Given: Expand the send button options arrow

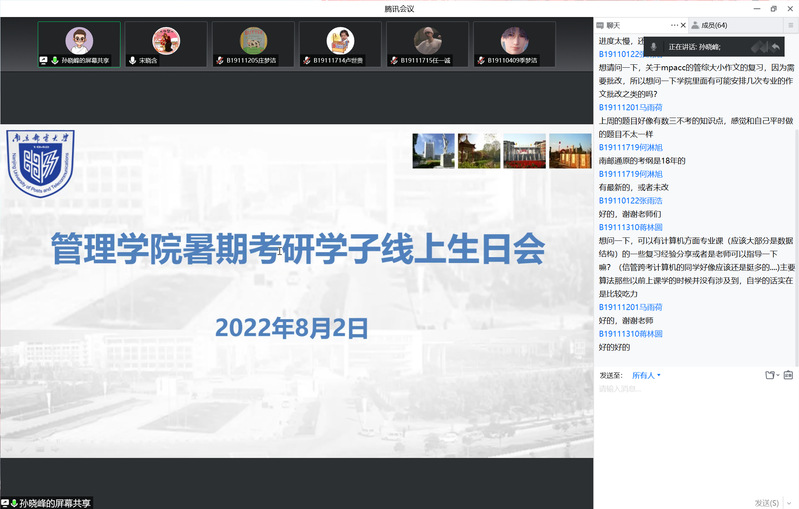Looking at the screenshot, I should (790, 502).
